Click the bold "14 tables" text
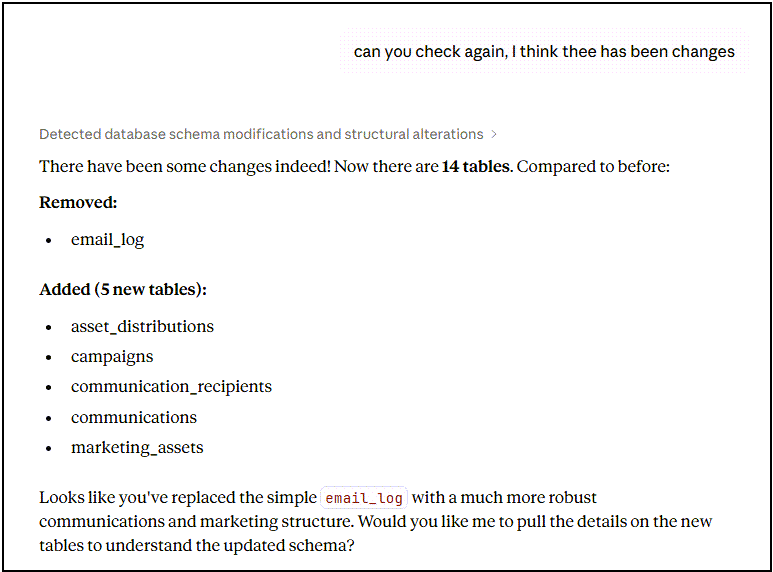This screenshot has width=773, height=572. (x=476, y=166)
